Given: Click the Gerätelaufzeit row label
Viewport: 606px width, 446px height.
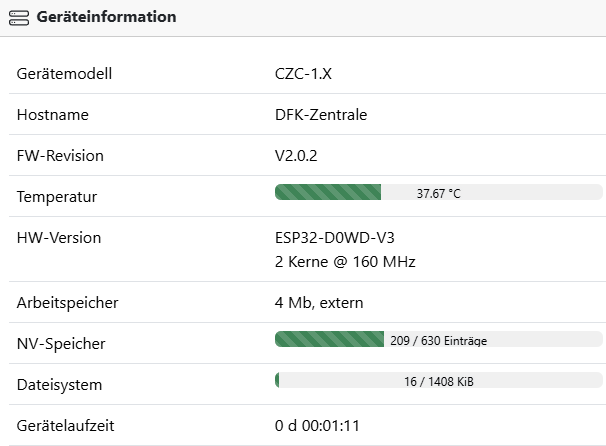Looking at the screenshot, I should tap(65, 426).
